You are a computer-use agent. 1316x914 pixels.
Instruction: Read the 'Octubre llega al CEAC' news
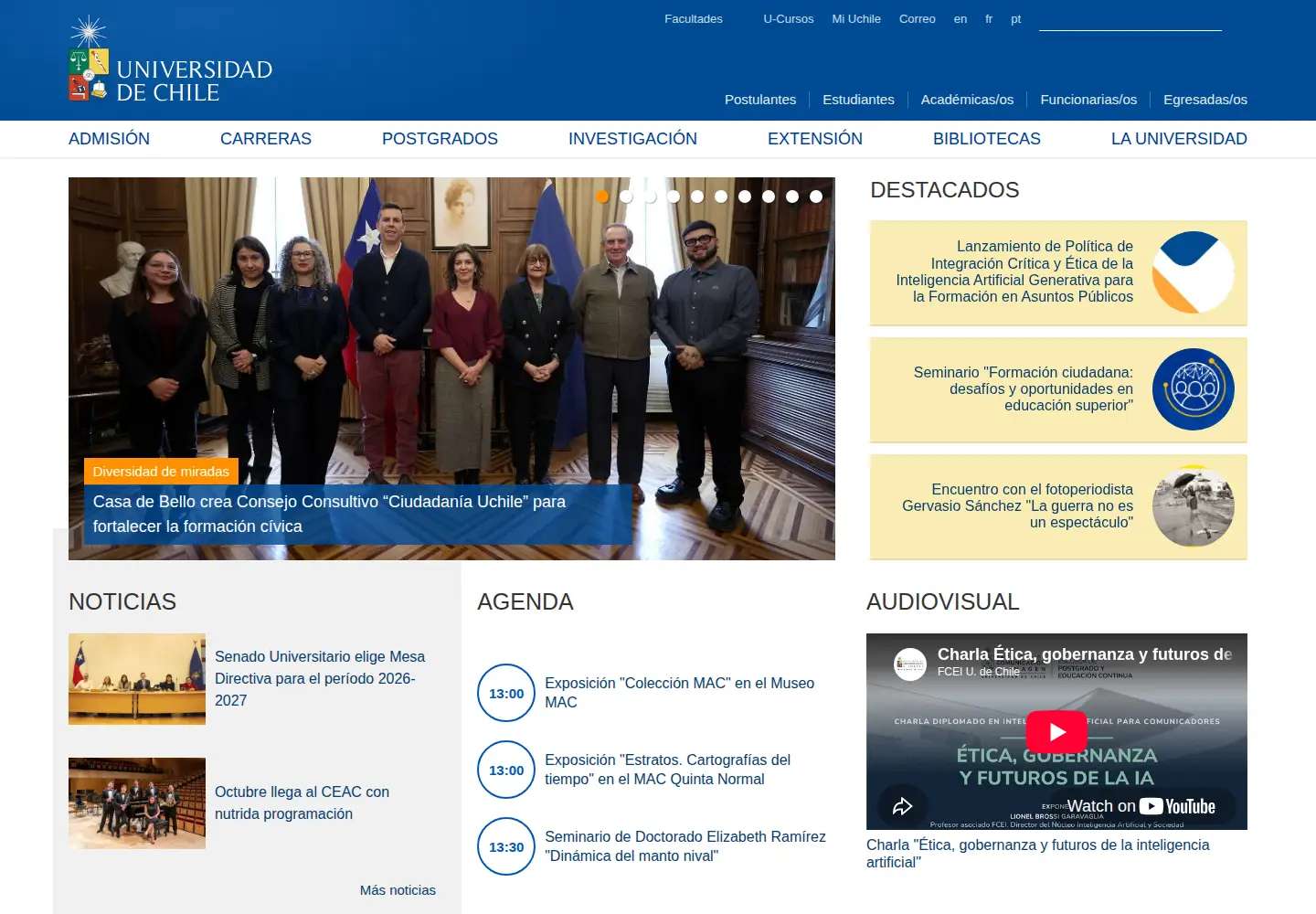pyautogui.click(x=302, y=802)
